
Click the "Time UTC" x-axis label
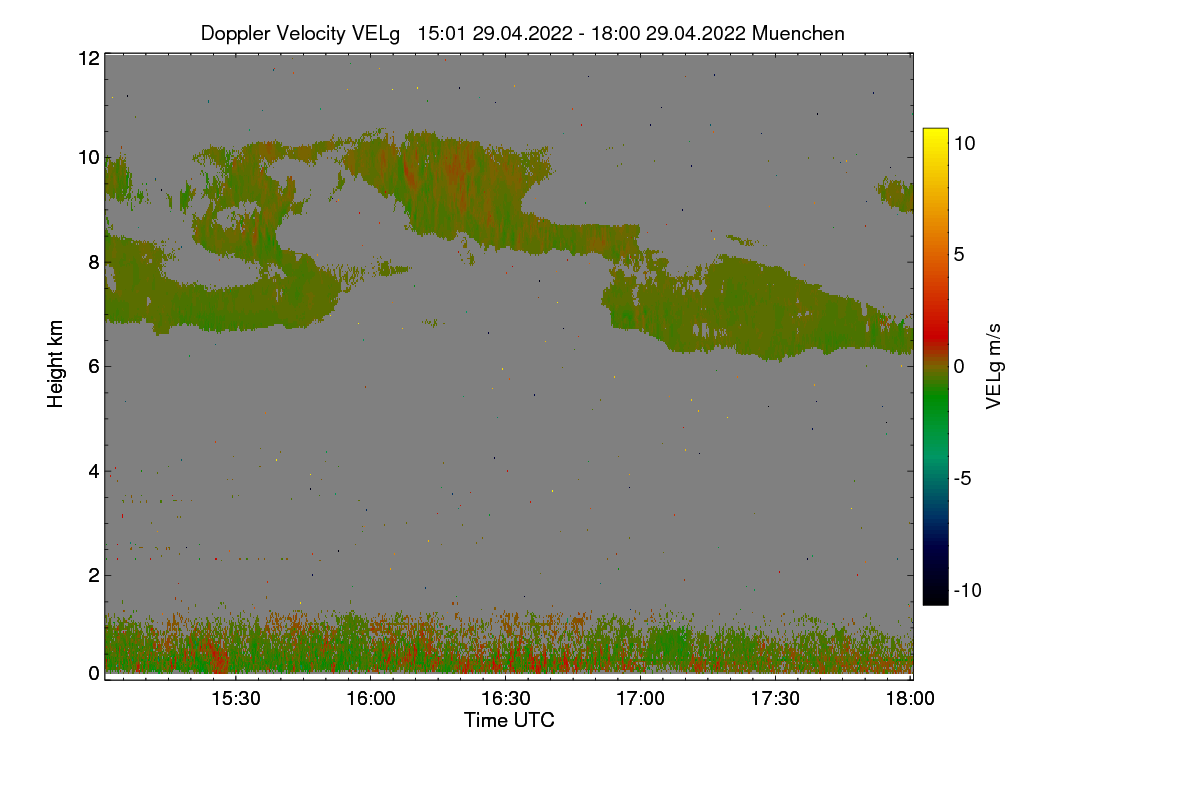pos(509,720)
